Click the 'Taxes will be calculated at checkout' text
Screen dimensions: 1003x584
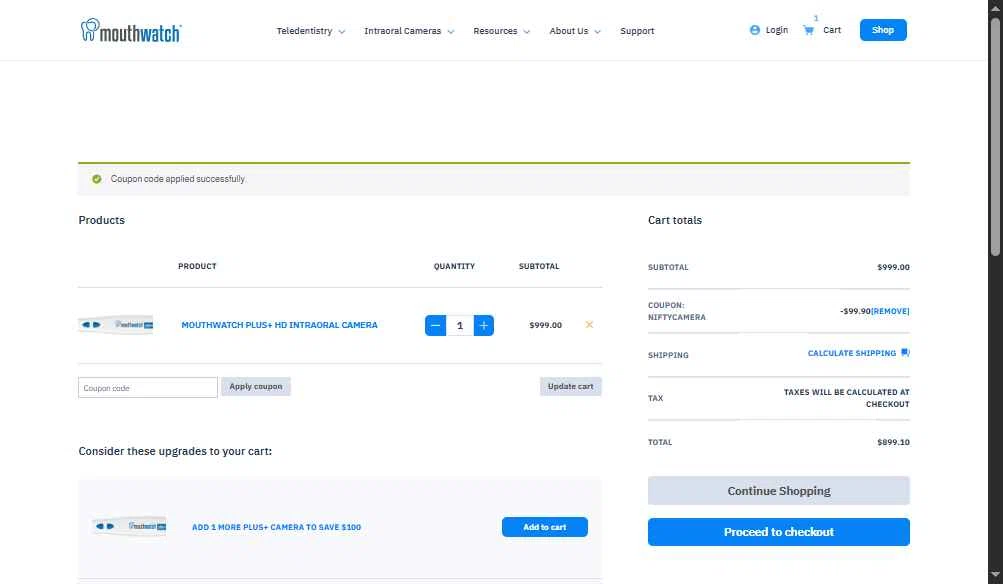[x=846, y=398]
